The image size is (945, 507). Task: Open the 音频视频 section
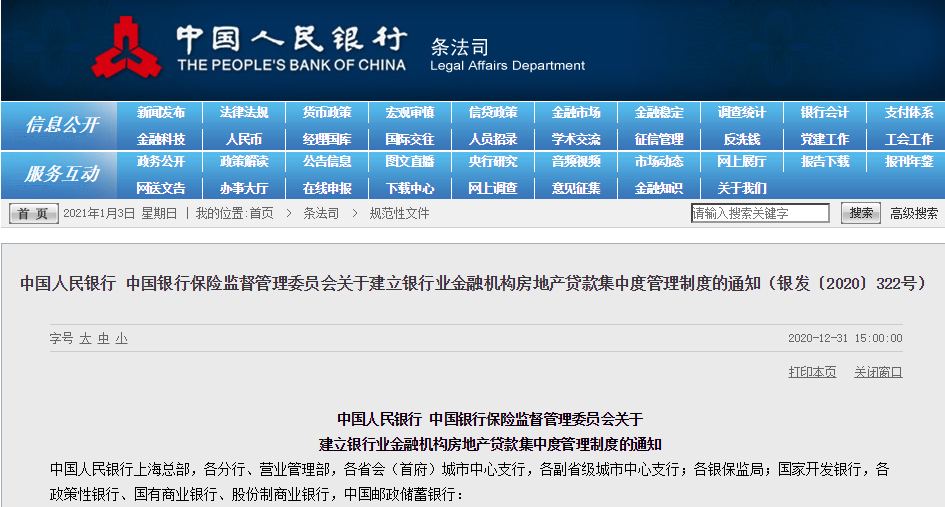tap(576, 162)
